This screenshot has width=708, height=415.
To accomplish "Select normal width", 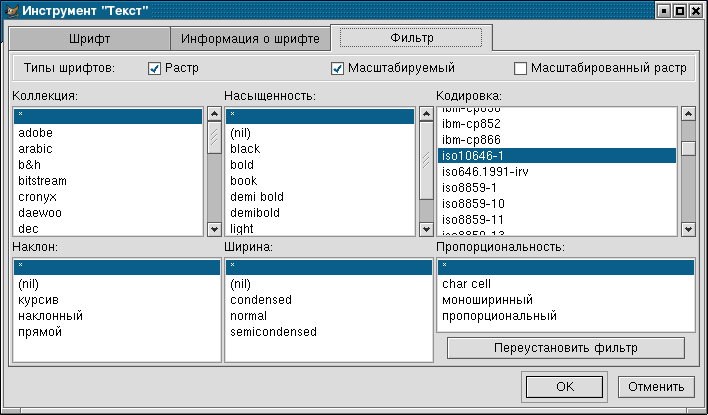I will click(329, 316).
